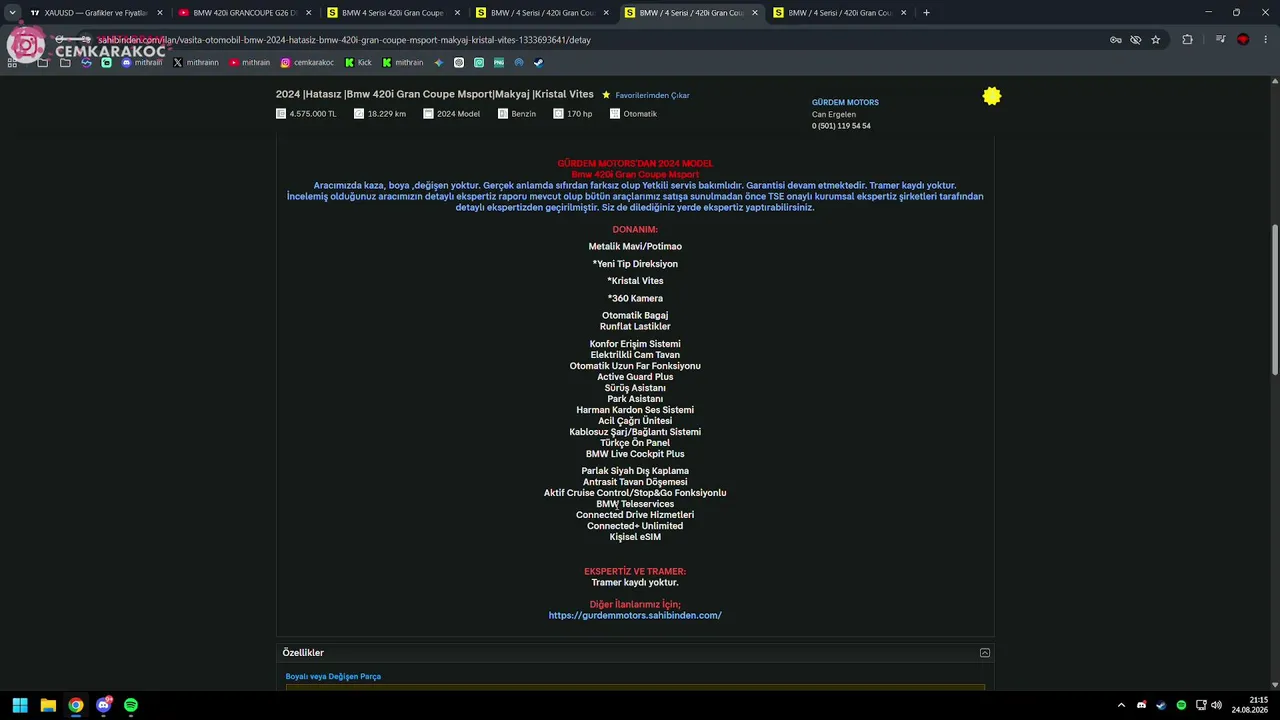The height and width of the screenshot is (720, 1280).
Task: Click the Steam system tray icon
Action: pyautogui.click(x=1161, y=705)
